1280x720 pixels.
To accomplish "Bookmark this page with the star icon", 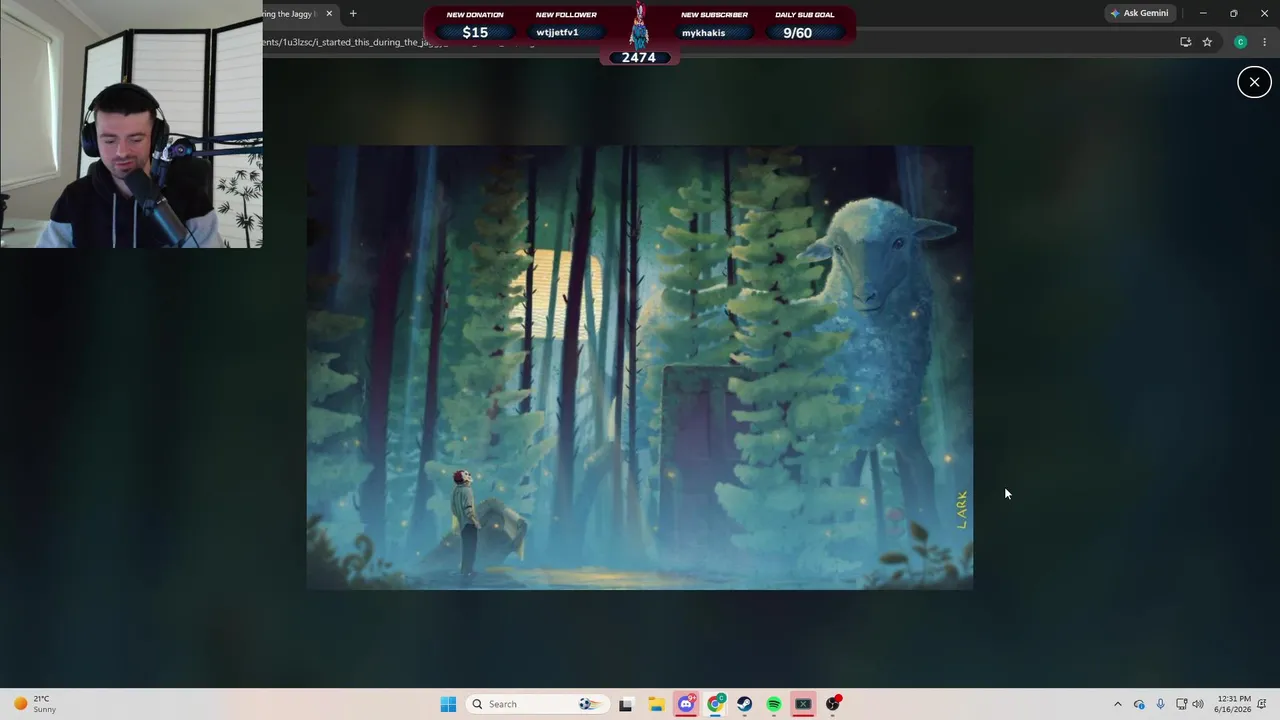I will pos(1207,42).
